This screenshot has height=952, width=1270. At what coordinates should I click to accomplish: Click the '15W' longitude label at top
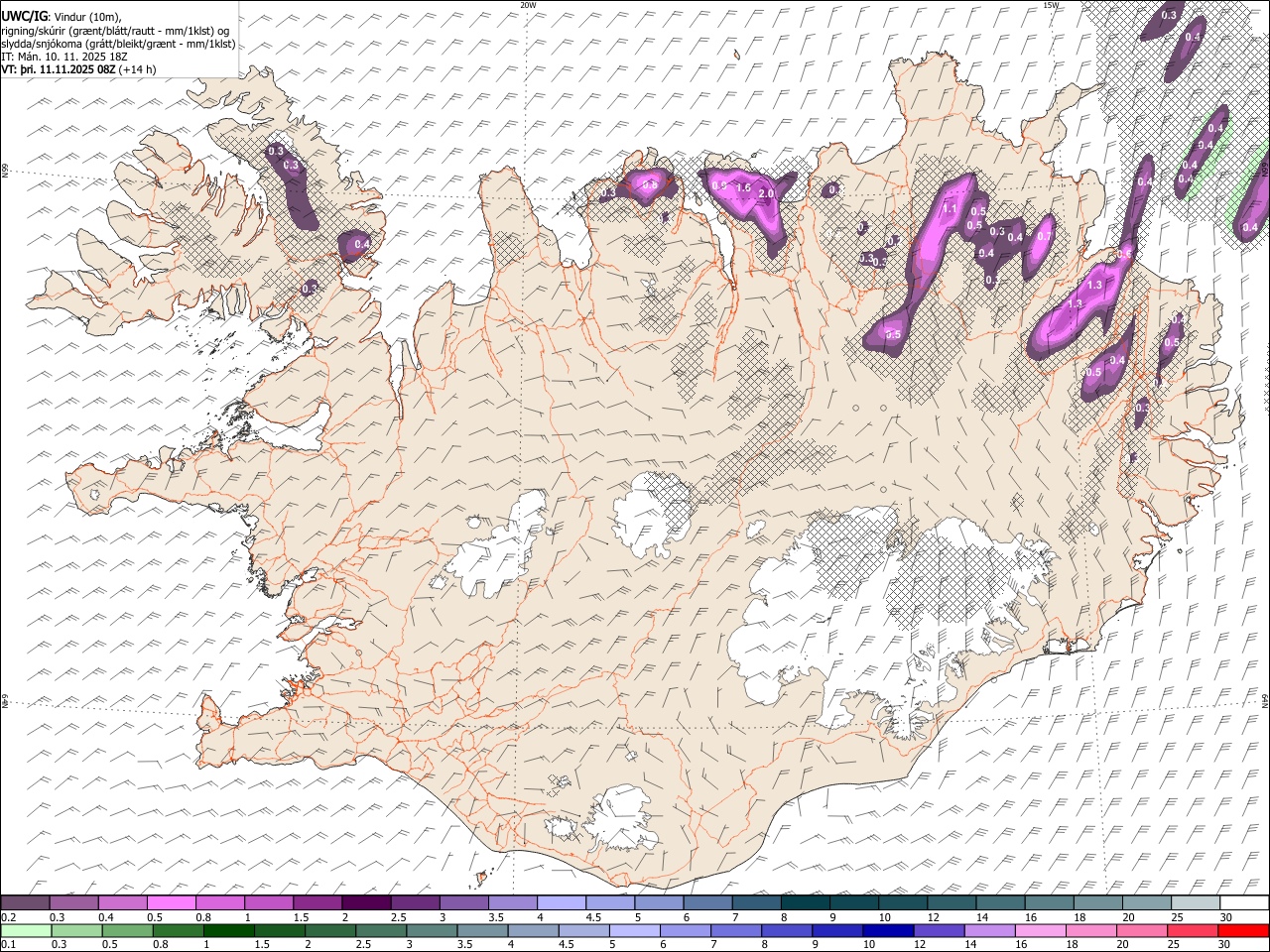click(1051, 5)
